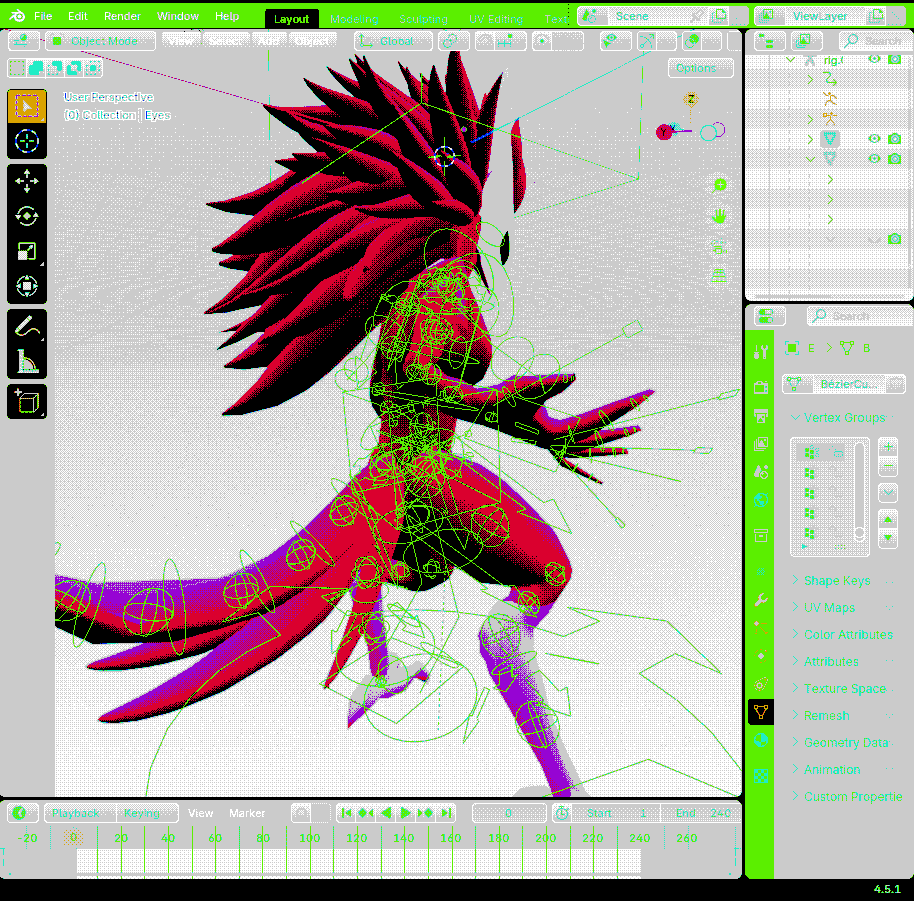Open the Object Data properties tab
Image resolution: width=914 pixels, height=901 pixels.
click(x=761, y=712)
